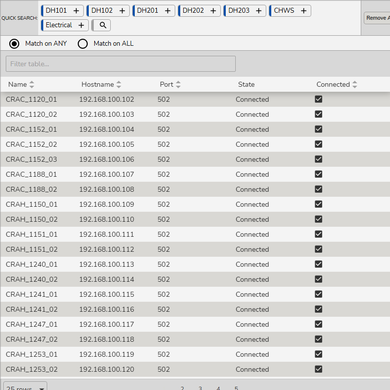Click plus icon on Electrical tag
This screenshot has height=390, width=390.
tap(81, 25)
